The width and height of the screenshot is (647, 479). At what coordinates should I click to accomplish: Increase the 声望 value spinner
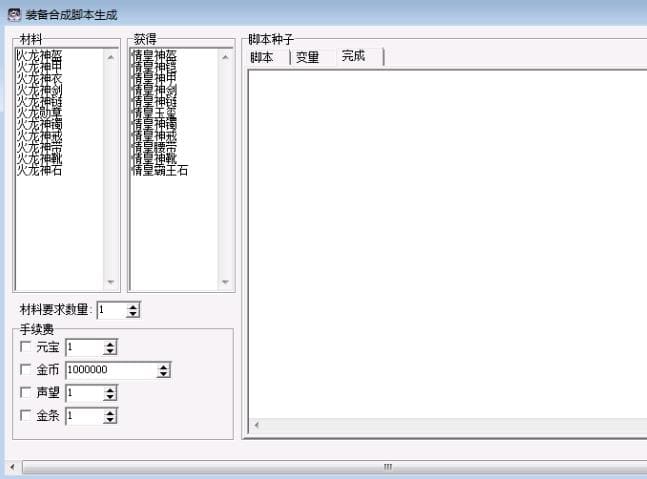click(110, 389)
